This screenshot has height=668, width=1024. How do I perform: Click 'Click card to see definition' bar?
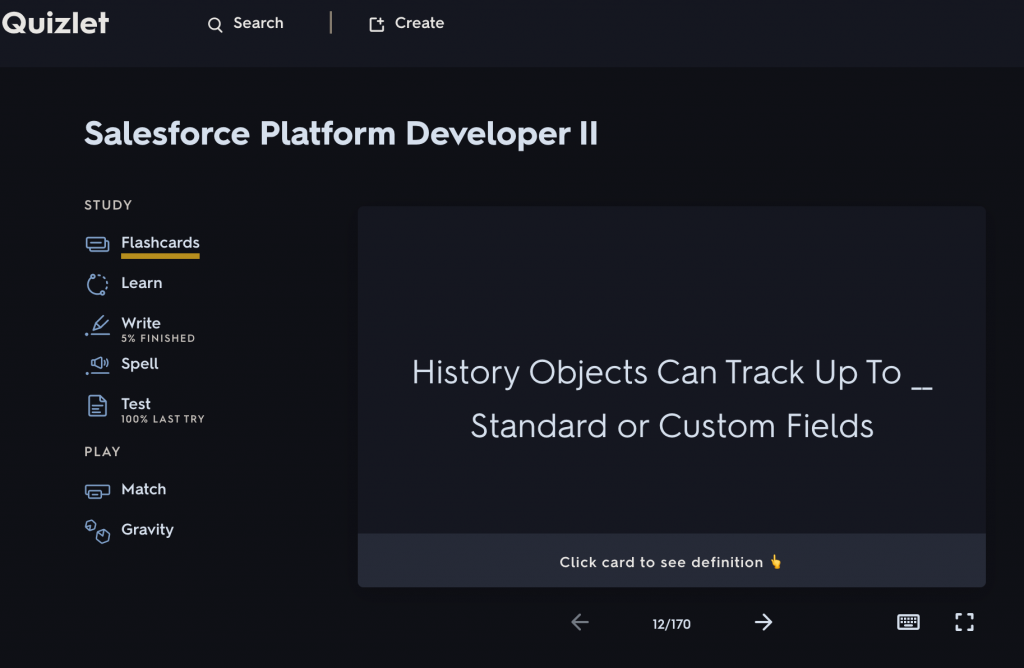(671, 561)
